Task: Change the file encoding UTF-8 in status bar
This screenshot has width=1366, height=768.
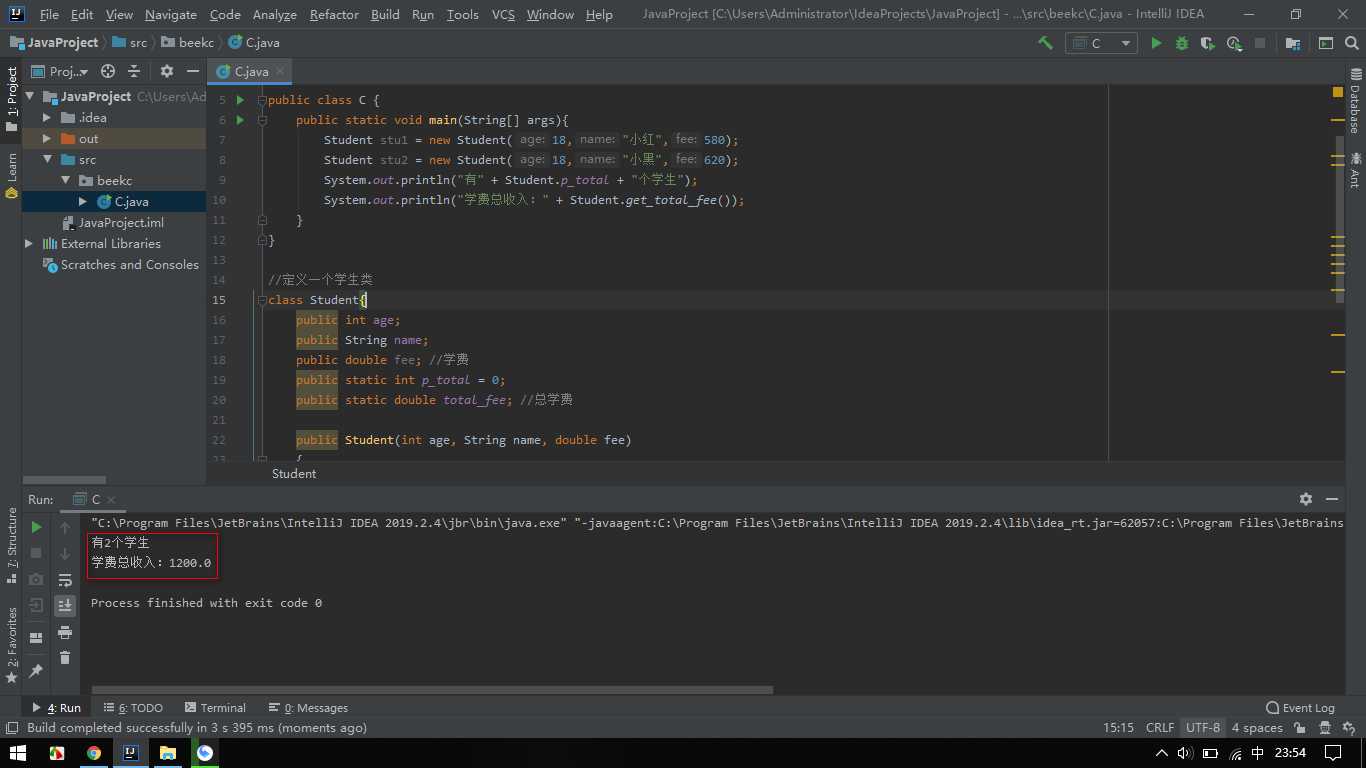Action: 1203,727
